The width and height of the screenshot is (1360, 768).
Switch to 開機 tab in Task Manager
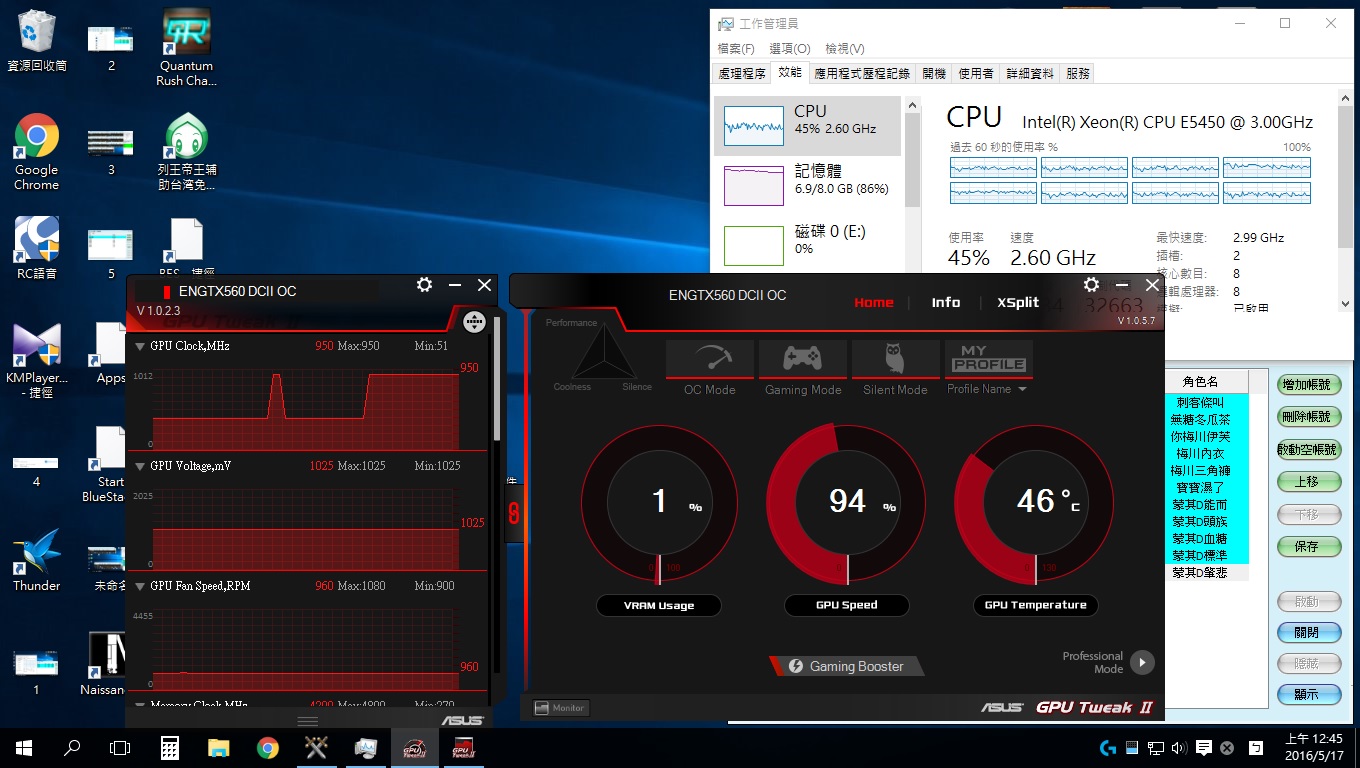[x=934, y=73]
